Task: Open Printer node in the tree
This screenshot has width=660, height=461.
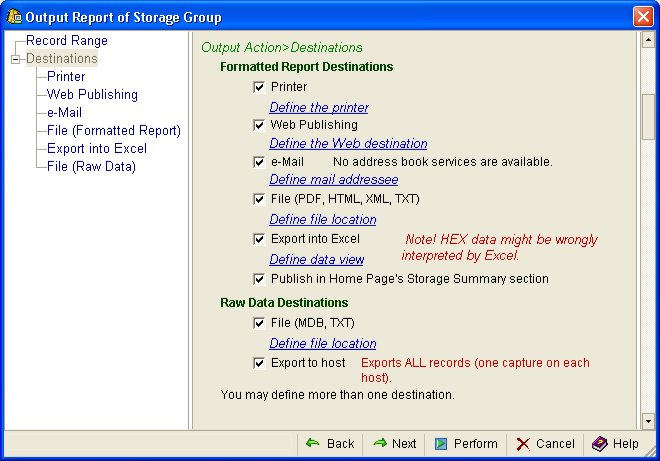Action: click(66, 77)
